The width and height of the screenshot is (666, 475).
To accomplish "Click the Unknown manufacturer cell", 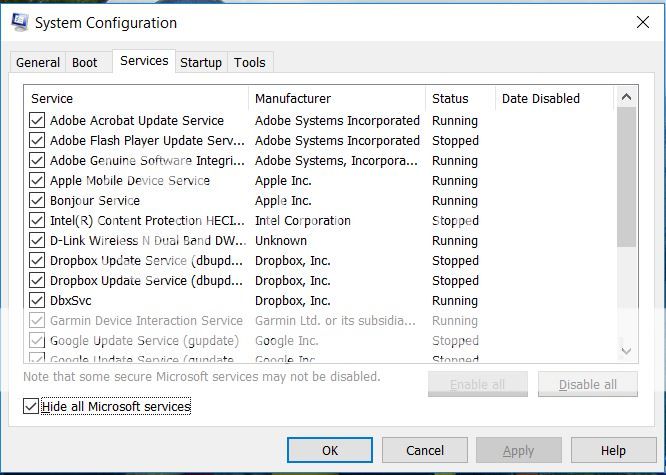I will click(281, 240).
